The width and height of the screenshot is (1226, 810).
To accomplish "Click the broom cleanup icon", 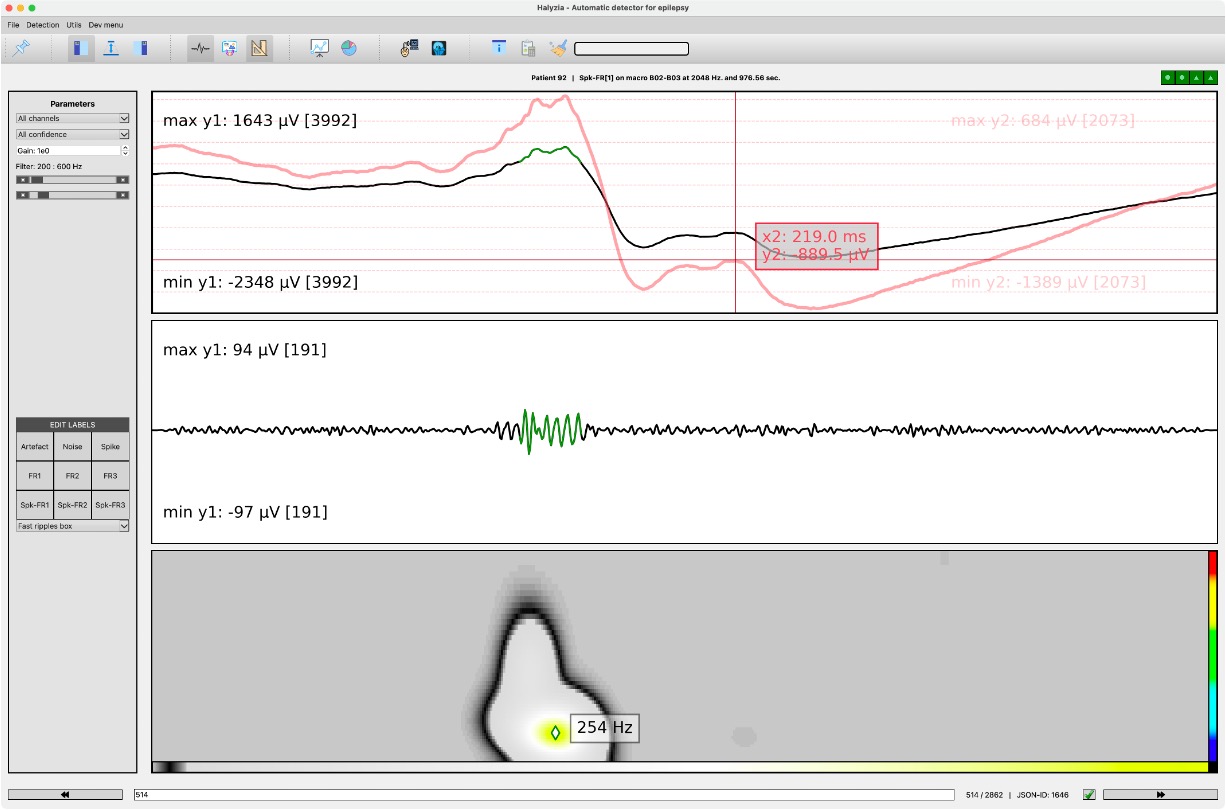I will pos(557,47).
